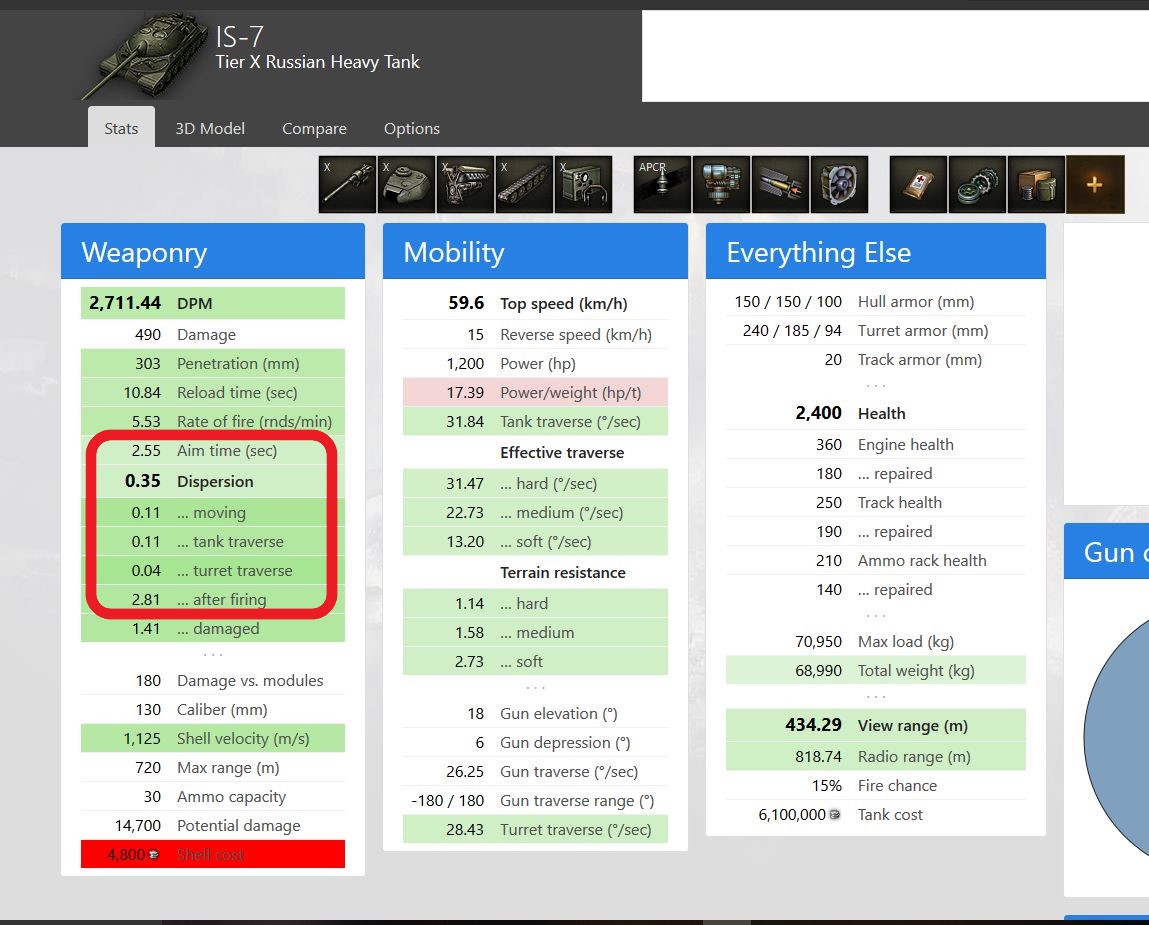
Task: Click the "Tank traverse (°/sec)" label
Action: (570, 421)
